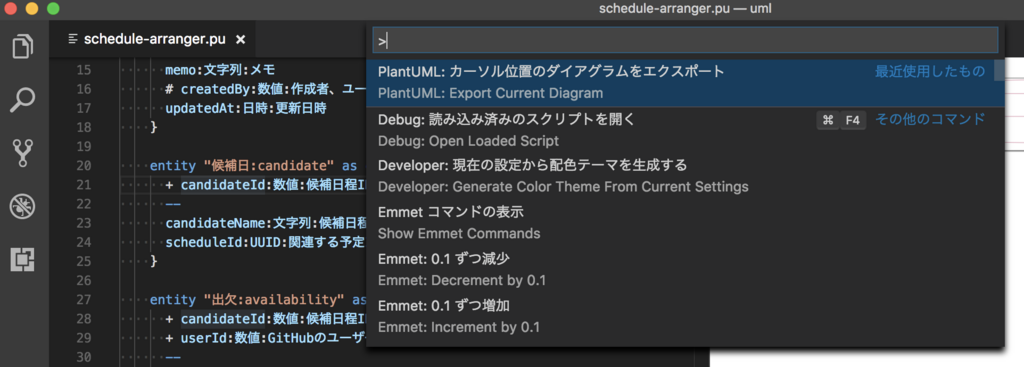Click the green macOS zoom window button
The image size is (1024, 367).
click(x=54, y=8)
